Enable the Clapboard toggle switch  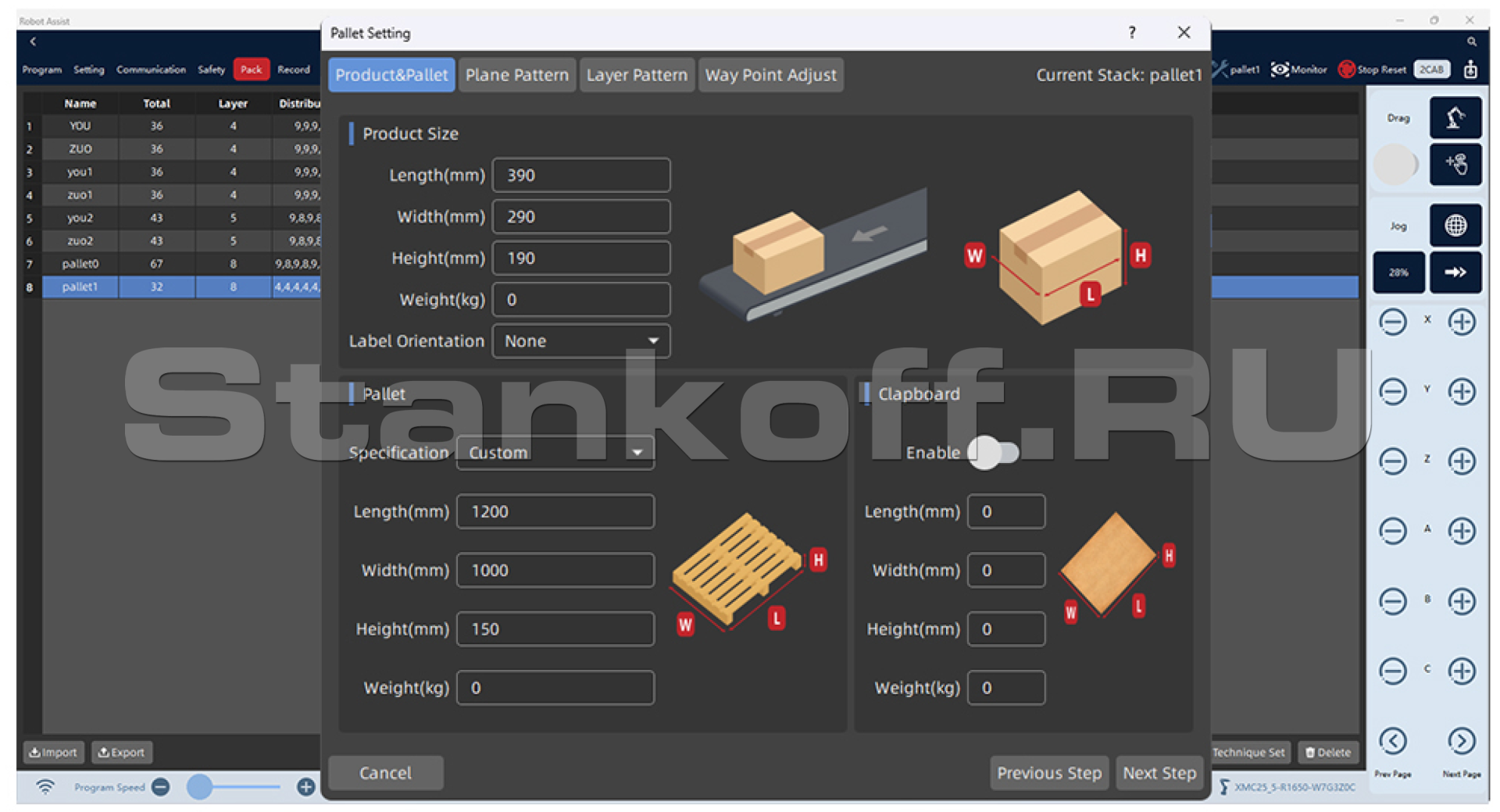993,453
